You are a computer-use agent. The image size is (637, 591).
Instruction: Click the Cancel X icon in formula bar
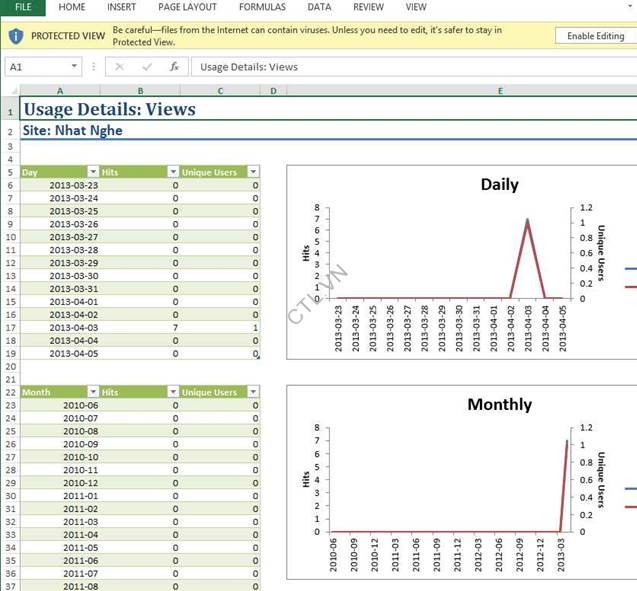[120, 67]
